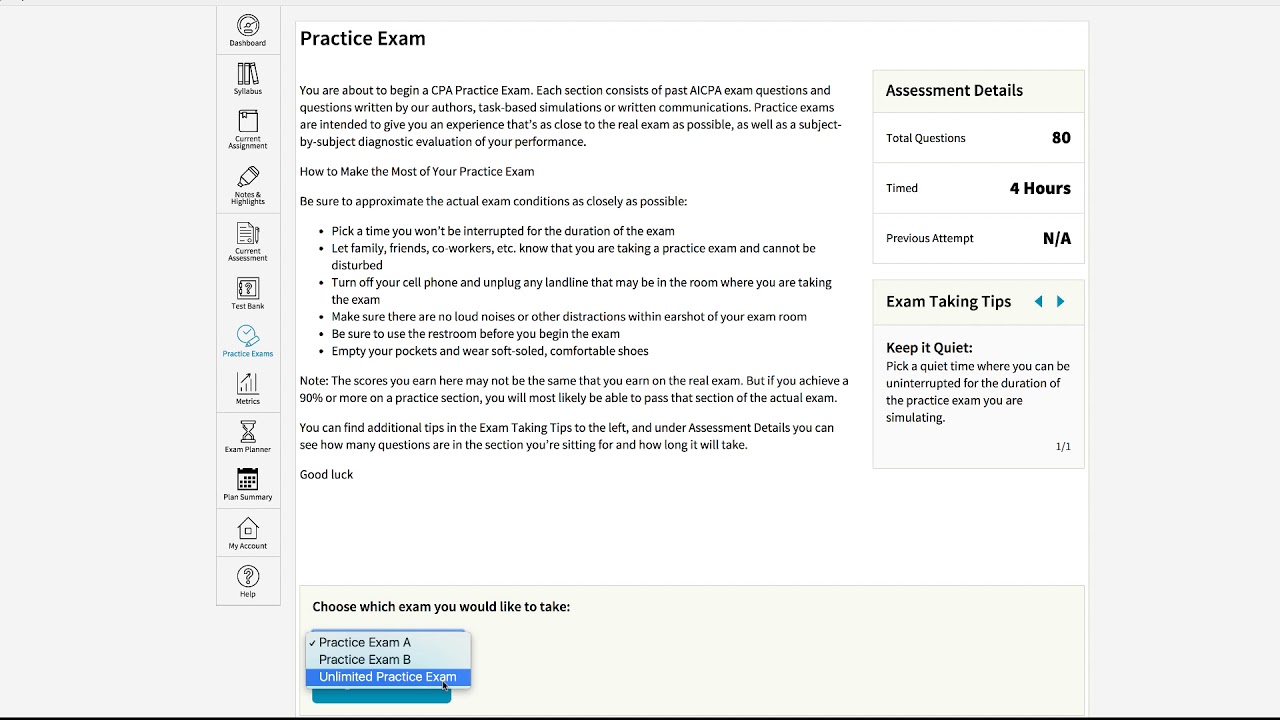This screenshot has width=1280, height=720.
Task: View the Metrics chart icon
Action: (x=248, y=385)
